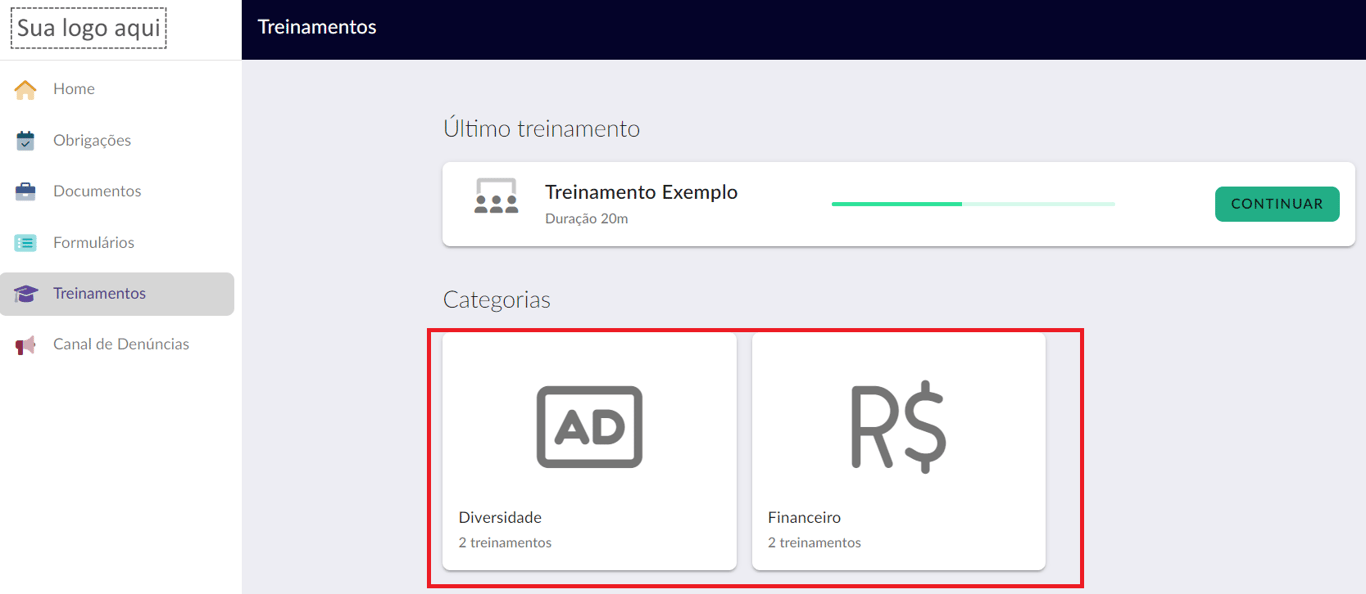This screenshot has height=594, width=1366.
Task: Click the Treinamento Exemplo progress bar
Action: [x=973, y=204]
